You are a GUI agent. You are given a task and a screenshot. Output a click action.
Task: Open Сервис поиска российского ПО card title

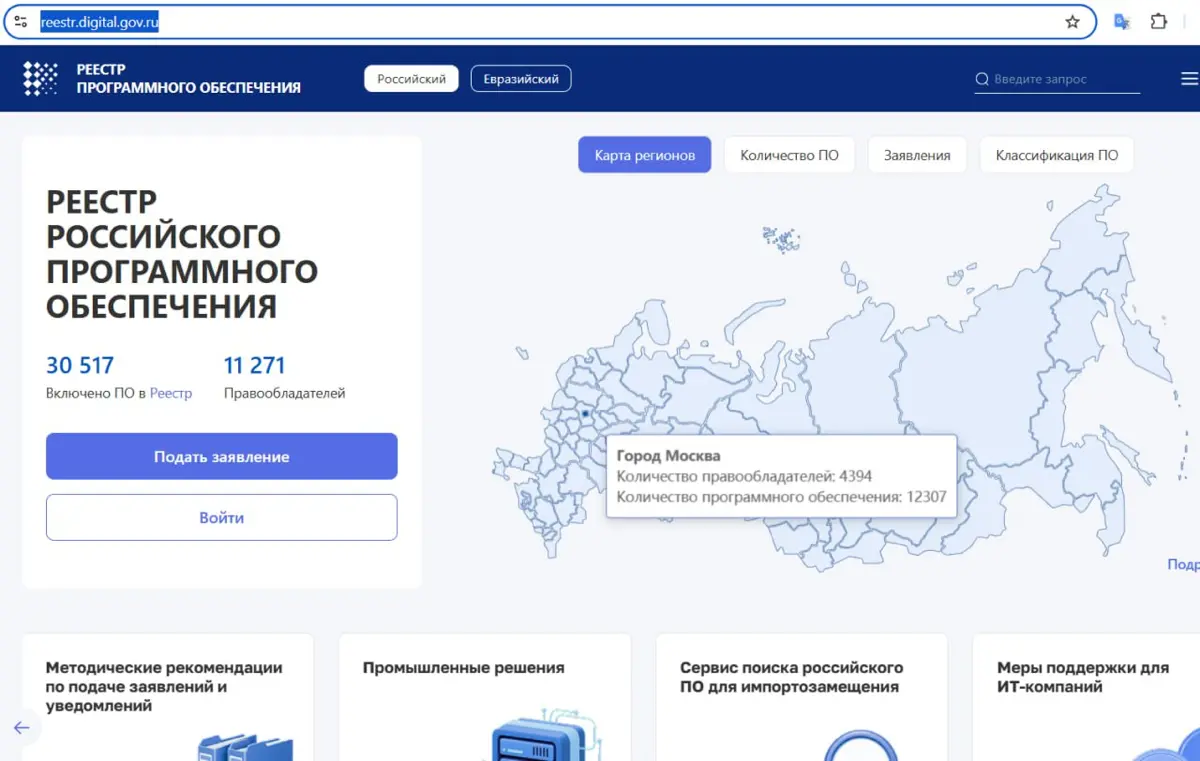point(791,677)
